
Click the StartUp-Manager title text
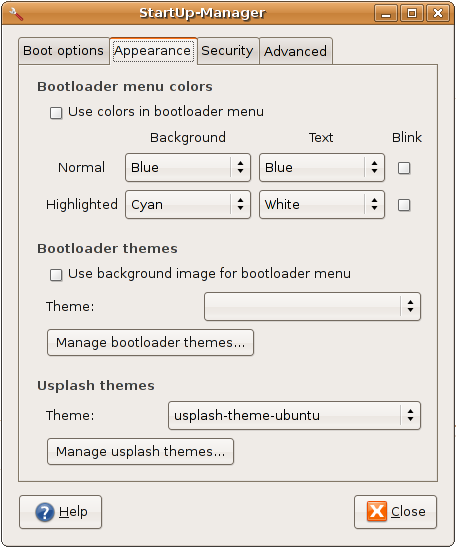[x=203, y=13]
